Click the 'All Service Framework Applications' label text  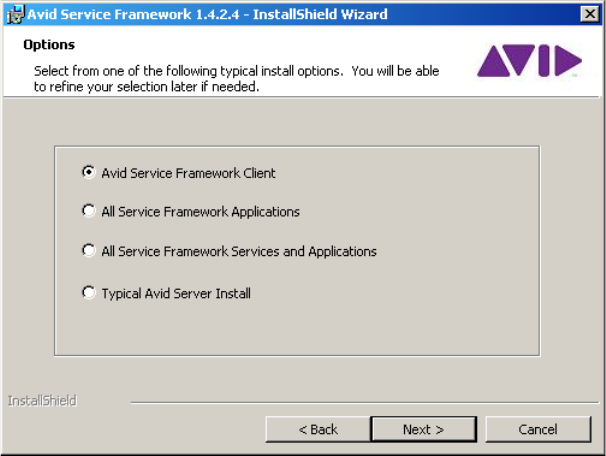pyautogui.click(x=200, y=212)
